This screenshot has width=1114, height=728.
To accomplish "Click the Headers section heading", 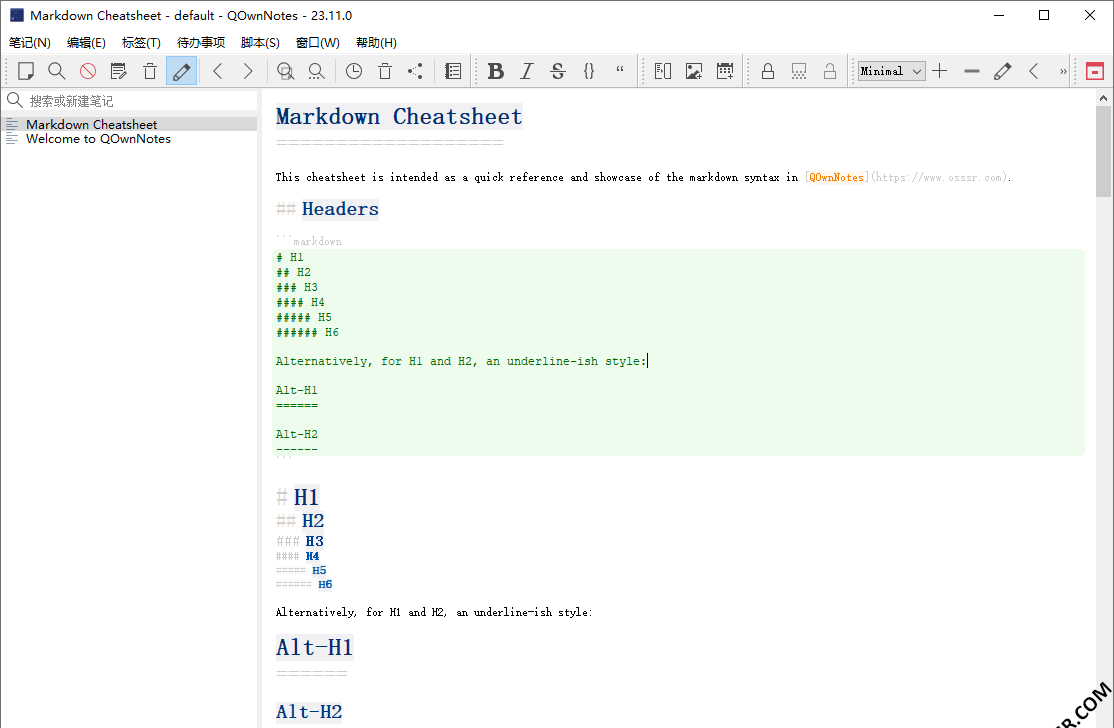I will 340,210.
